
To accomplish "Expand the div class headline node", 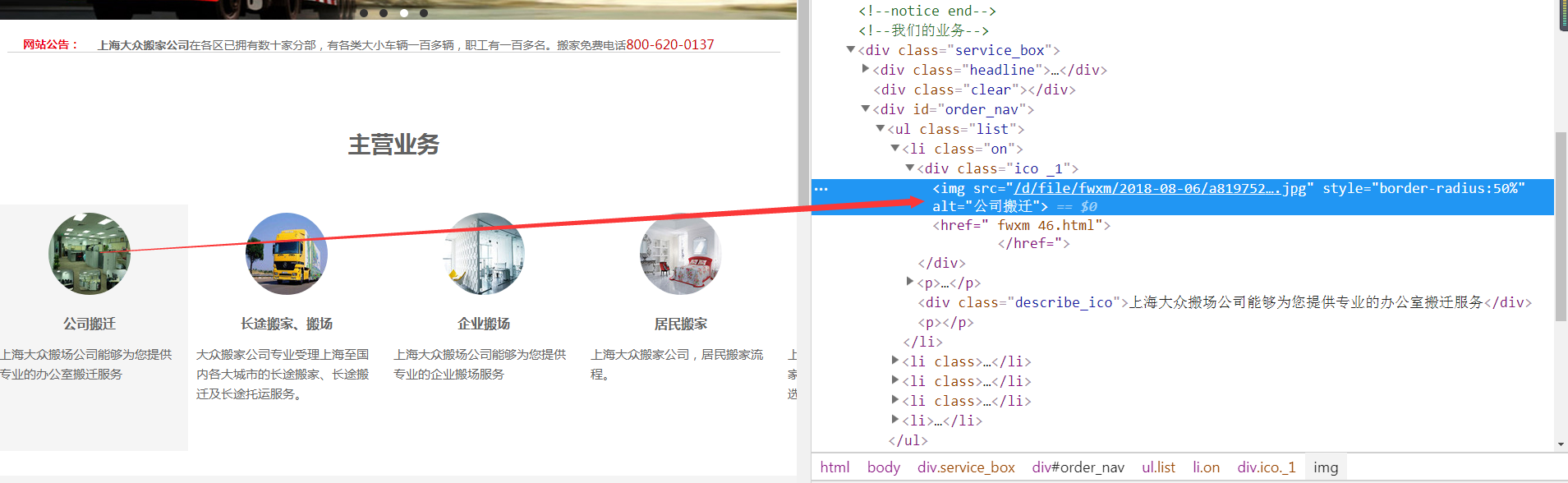I will click(x=866, y=70).
